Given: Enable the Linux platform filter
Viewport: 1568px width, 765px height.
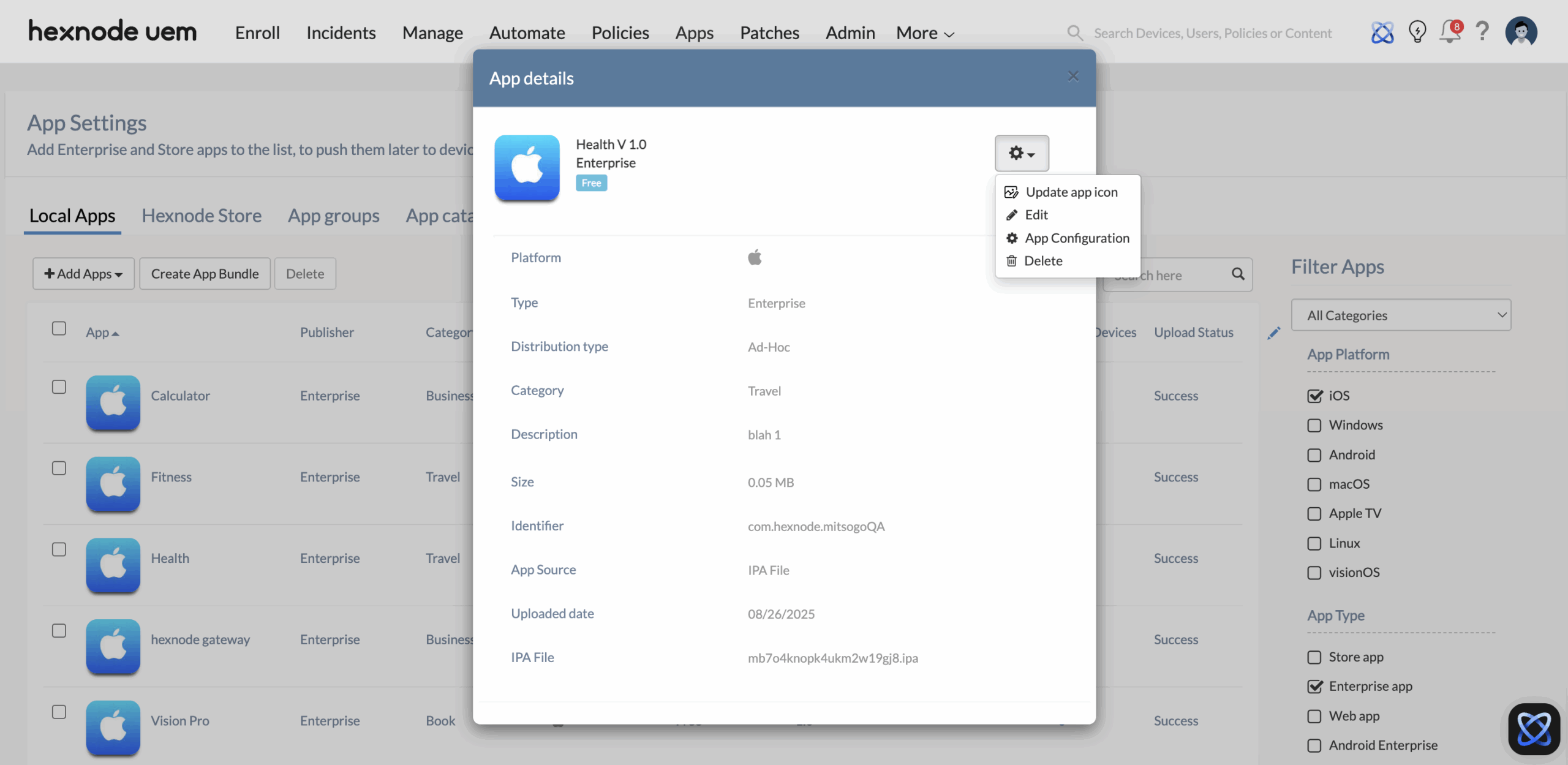Looking at the screenshot, I should [x=1314, y=543].
